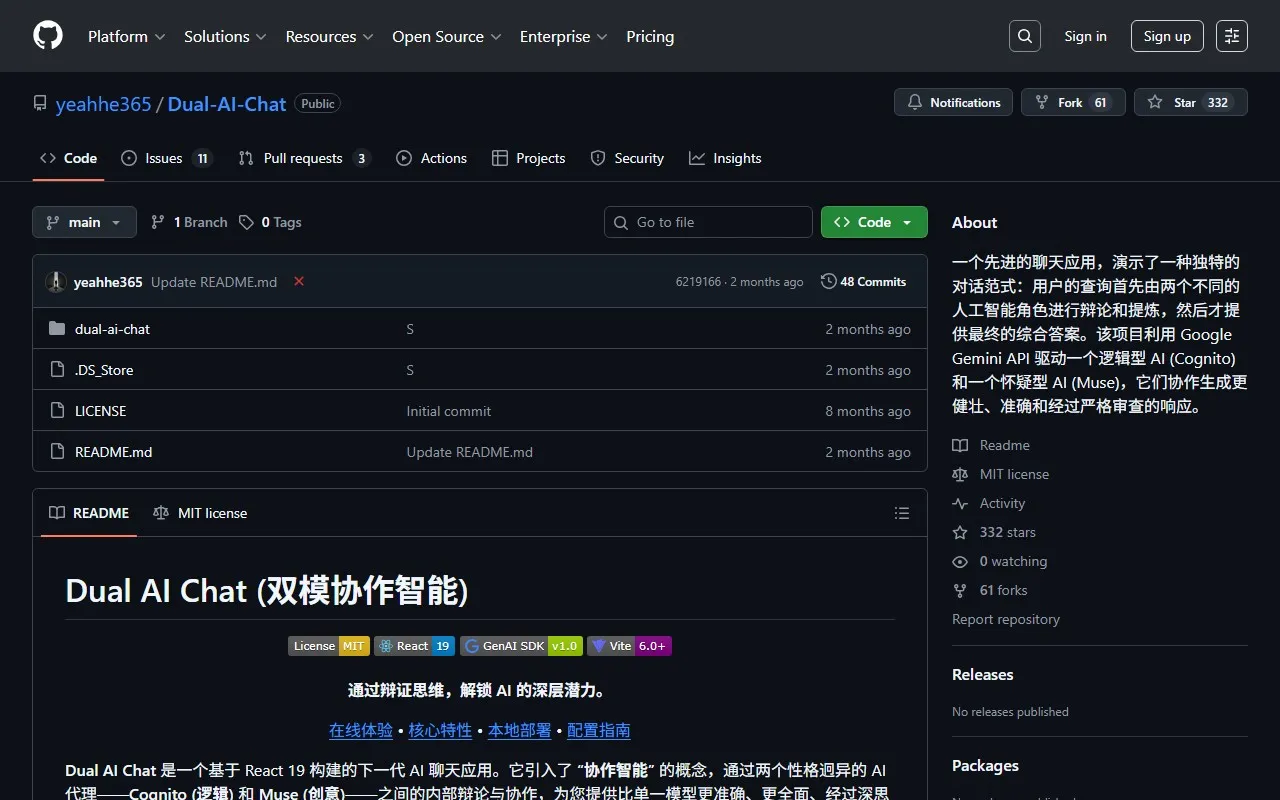
Task: Click the 48 Commits history icon
Action: coord(828,282)
